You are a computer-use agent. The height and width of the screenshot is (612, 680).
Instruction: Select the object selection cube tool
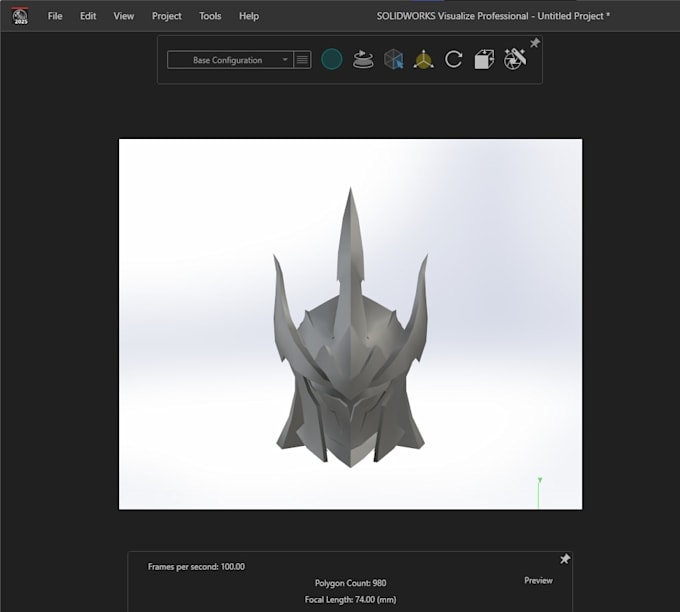click(x=394, y=59)
